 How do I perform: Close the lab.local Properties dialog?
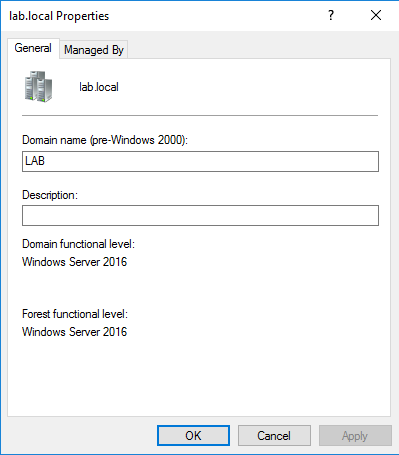tap(376, 15)
